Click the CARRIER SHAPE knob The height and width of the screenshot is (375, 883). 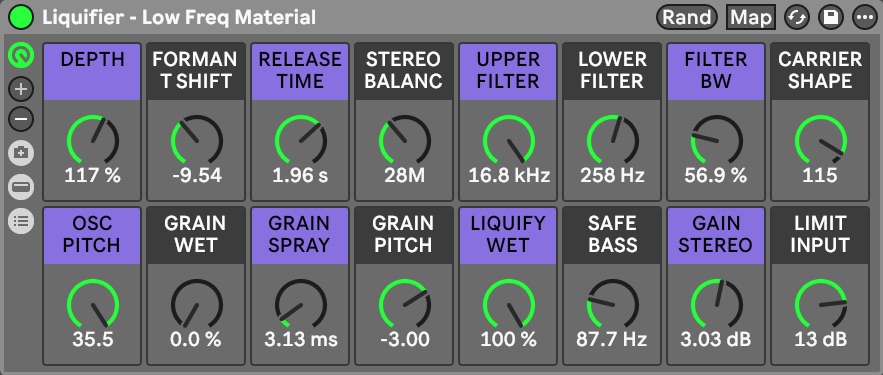click(820, 141)
